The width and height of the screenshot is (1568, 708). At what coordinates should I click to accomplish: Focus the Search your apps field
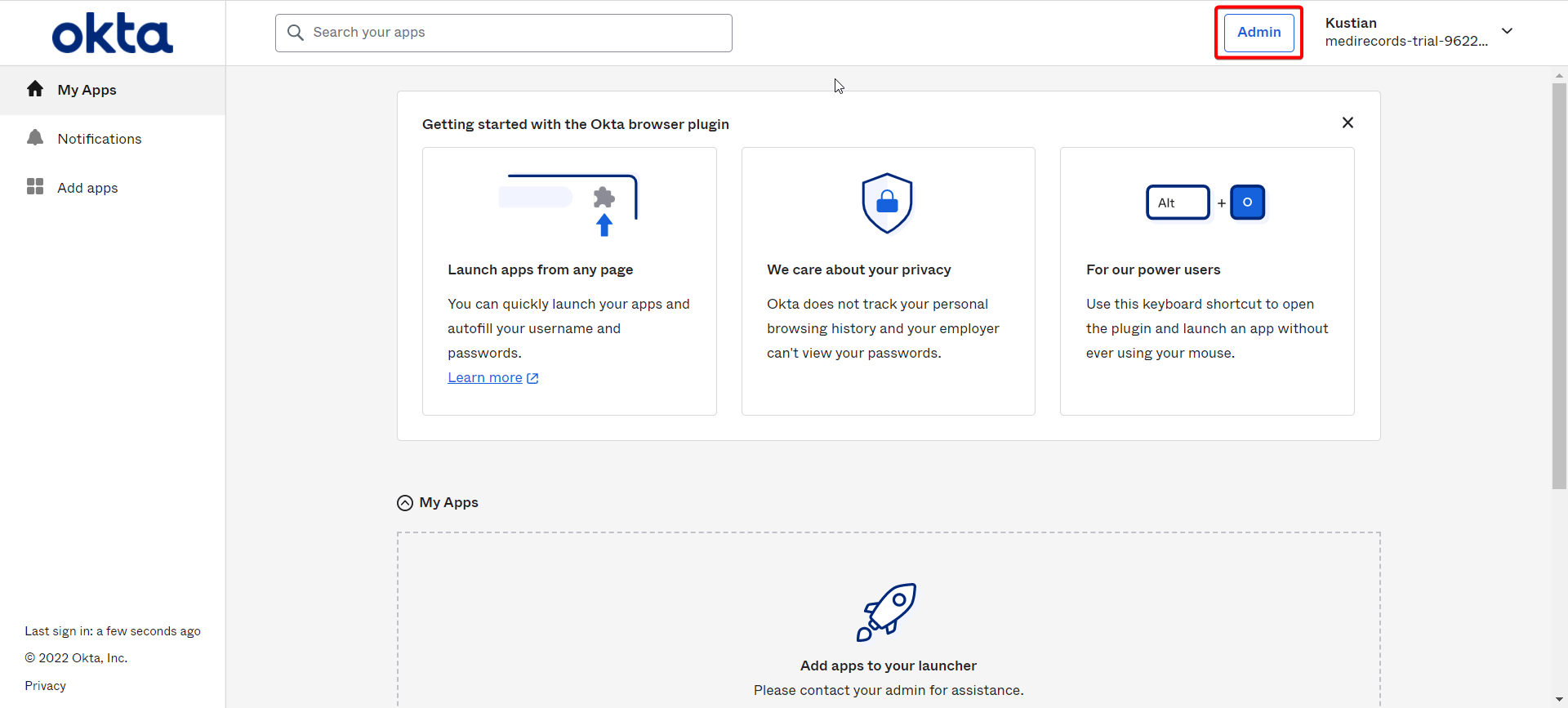pyautogui.click(x=504, y=33)
